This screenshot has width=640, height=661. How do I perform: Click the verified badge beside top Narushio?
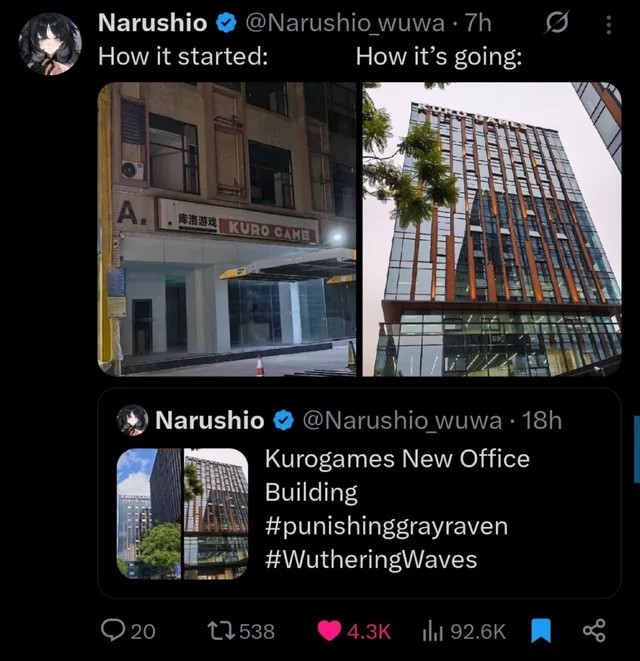(226, 23)
